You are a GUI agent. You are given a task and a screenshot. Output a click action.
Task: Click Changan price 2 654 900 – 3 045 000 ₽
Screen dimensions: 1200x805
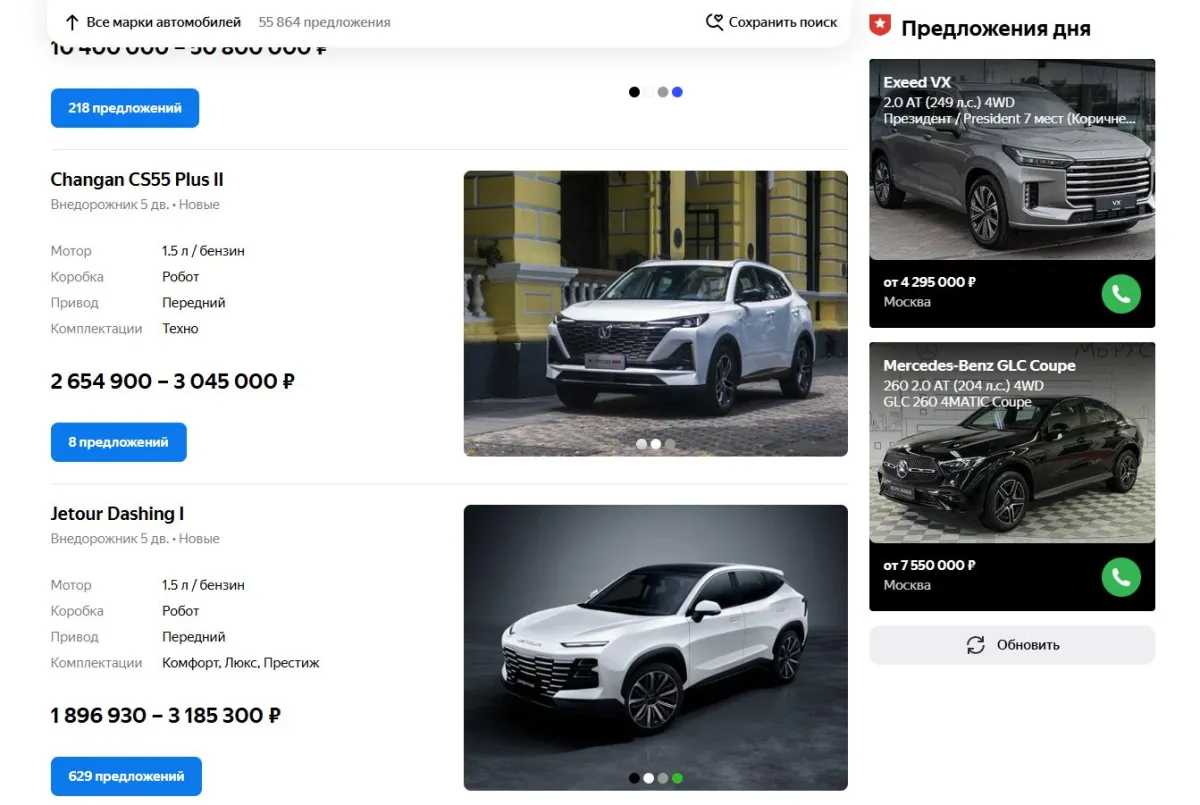173,381
